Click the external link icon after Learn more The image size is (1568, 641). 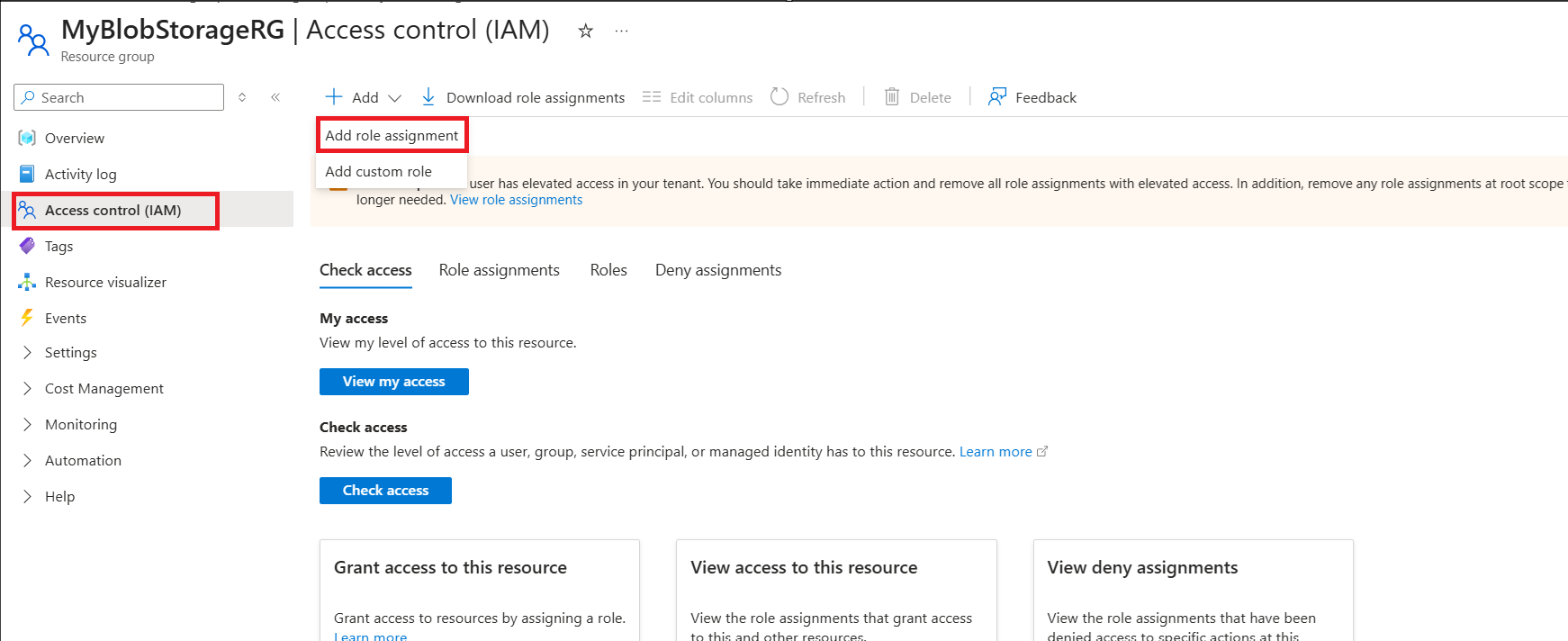1042,452
